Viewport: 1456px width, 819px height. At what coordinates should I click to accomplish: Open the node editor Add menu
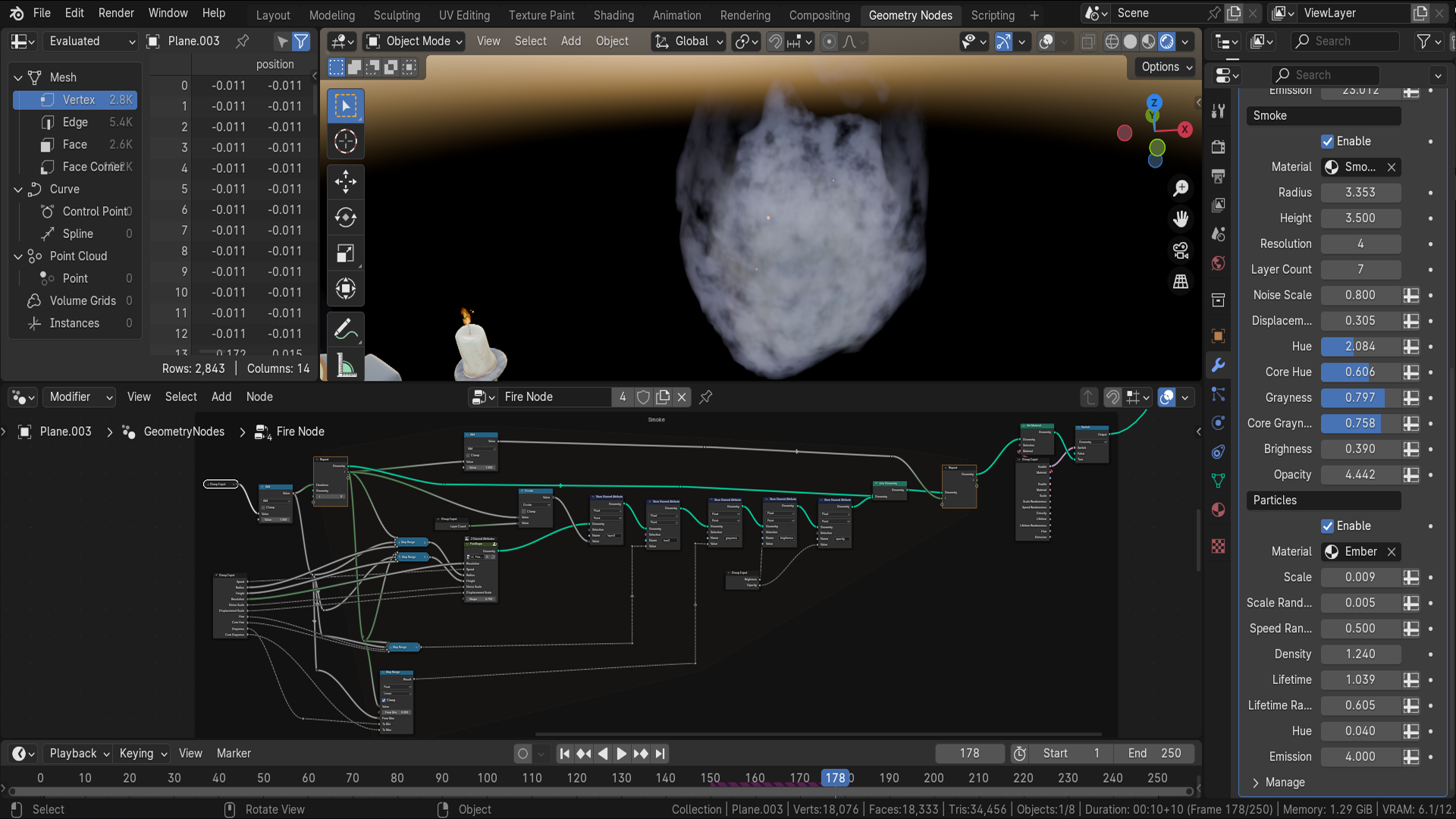click(x=221, y=397)
